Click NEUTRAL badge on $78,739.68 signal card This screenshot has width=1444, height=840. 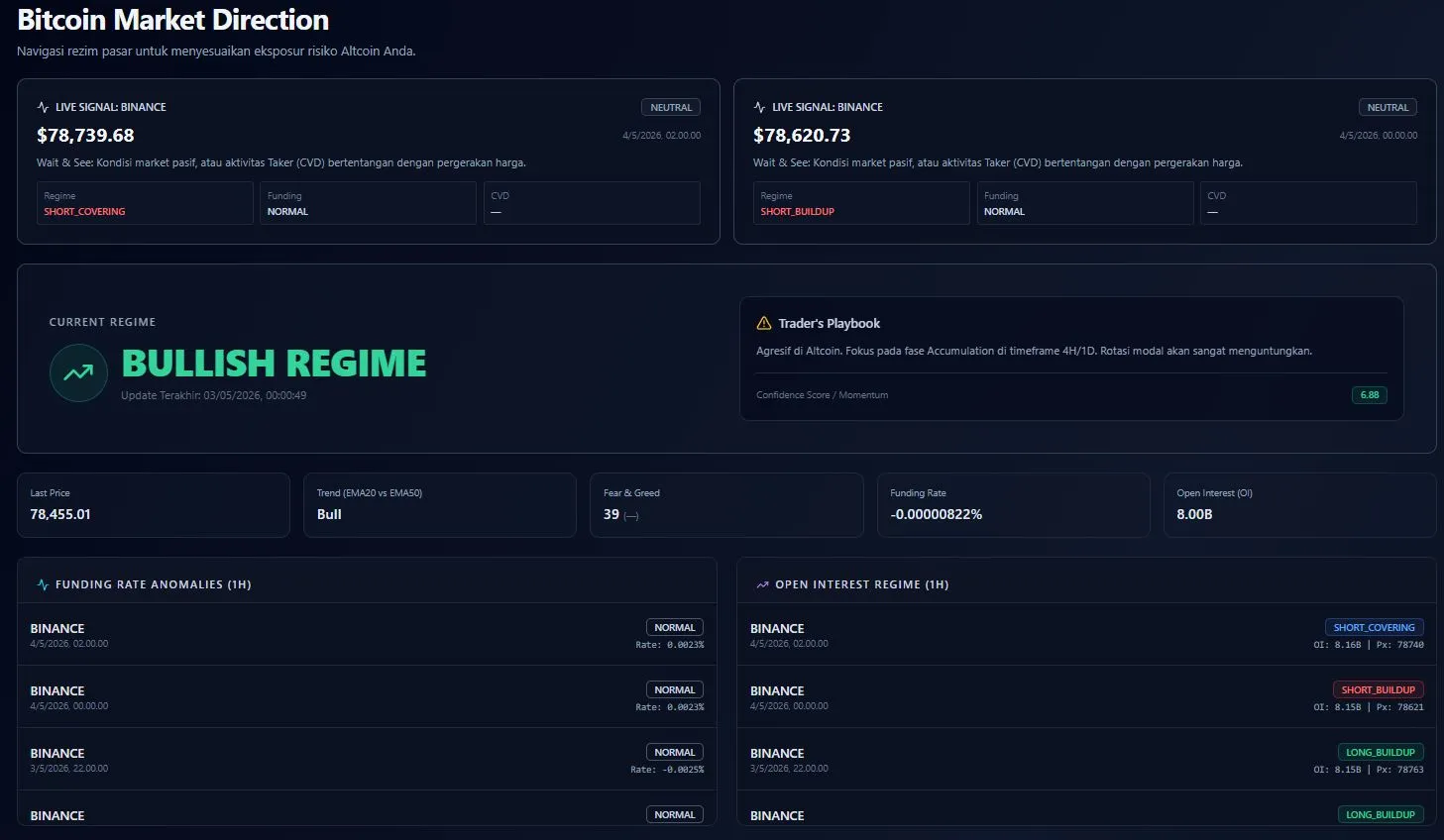coord(671,107)
